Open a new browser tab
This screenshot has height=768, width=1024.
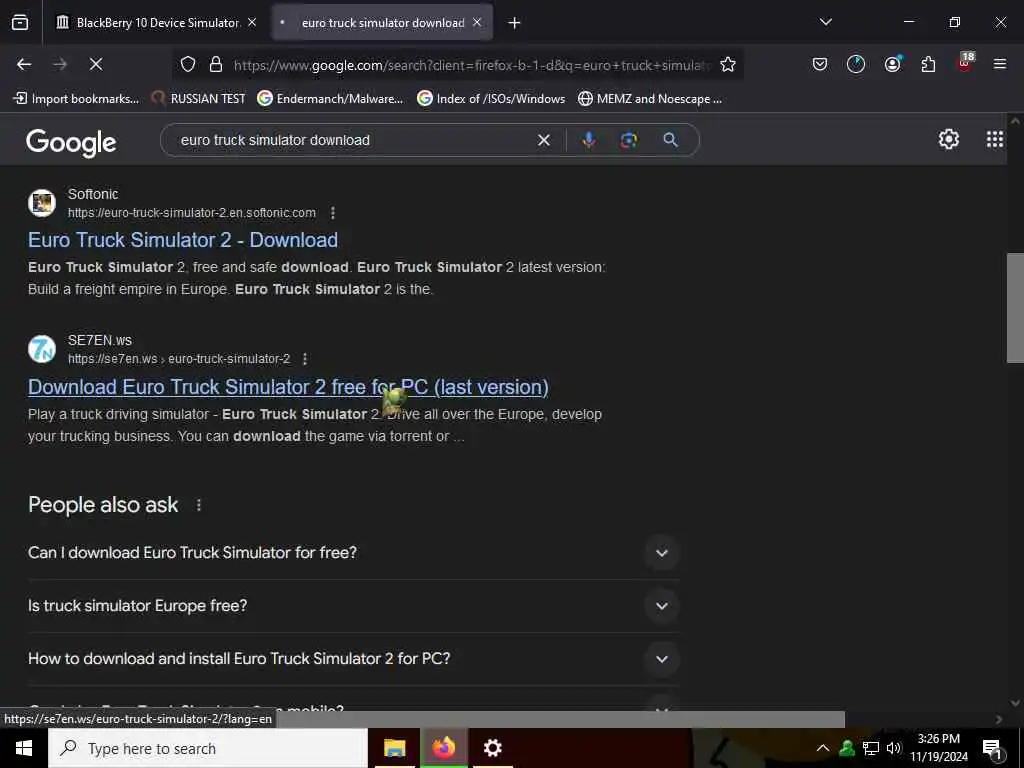pyautogui.click(x=514, y=23)
